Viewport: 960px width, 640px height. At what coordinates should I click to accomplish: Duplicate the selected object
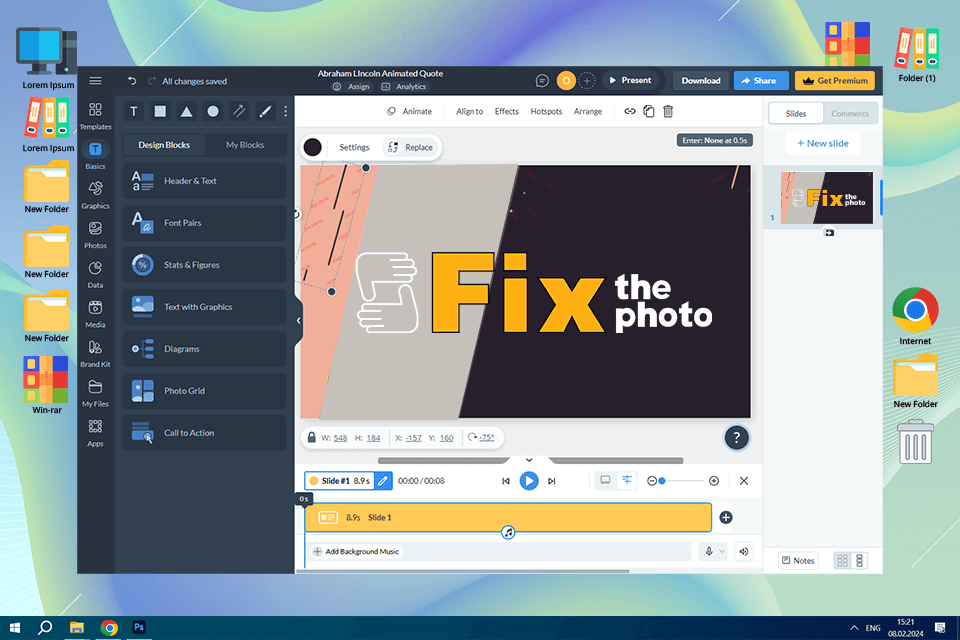[x=649, y=111]
